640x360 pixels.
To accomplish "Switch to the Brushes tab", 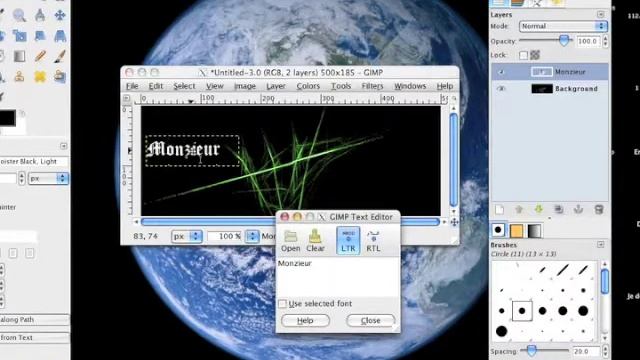I will [498, 230].
